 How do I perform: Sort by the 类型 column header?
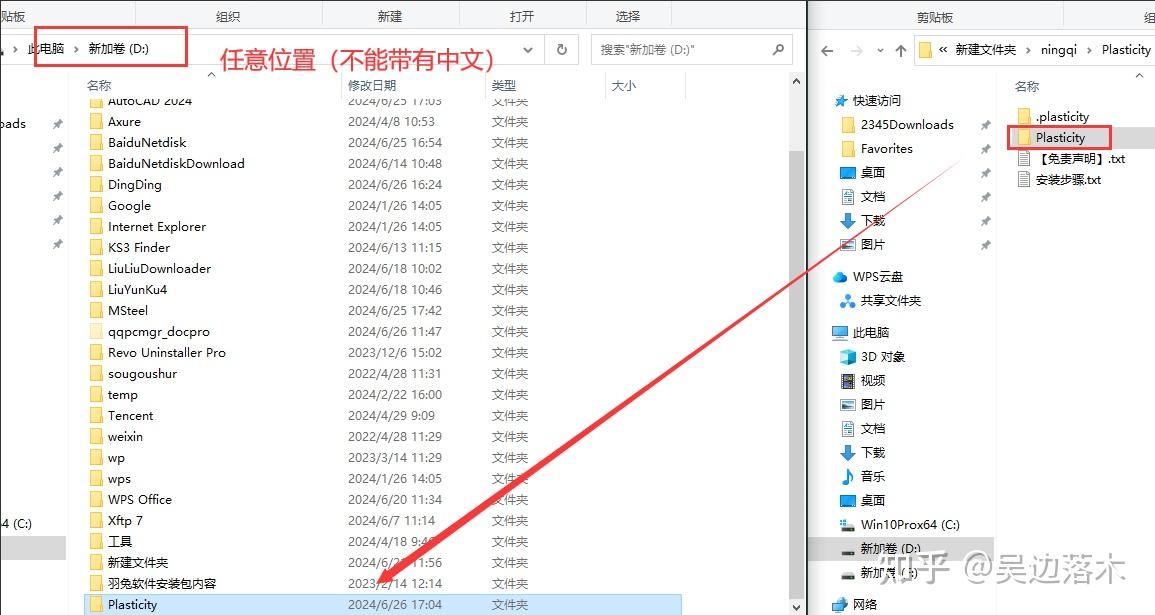pos(504,85)
